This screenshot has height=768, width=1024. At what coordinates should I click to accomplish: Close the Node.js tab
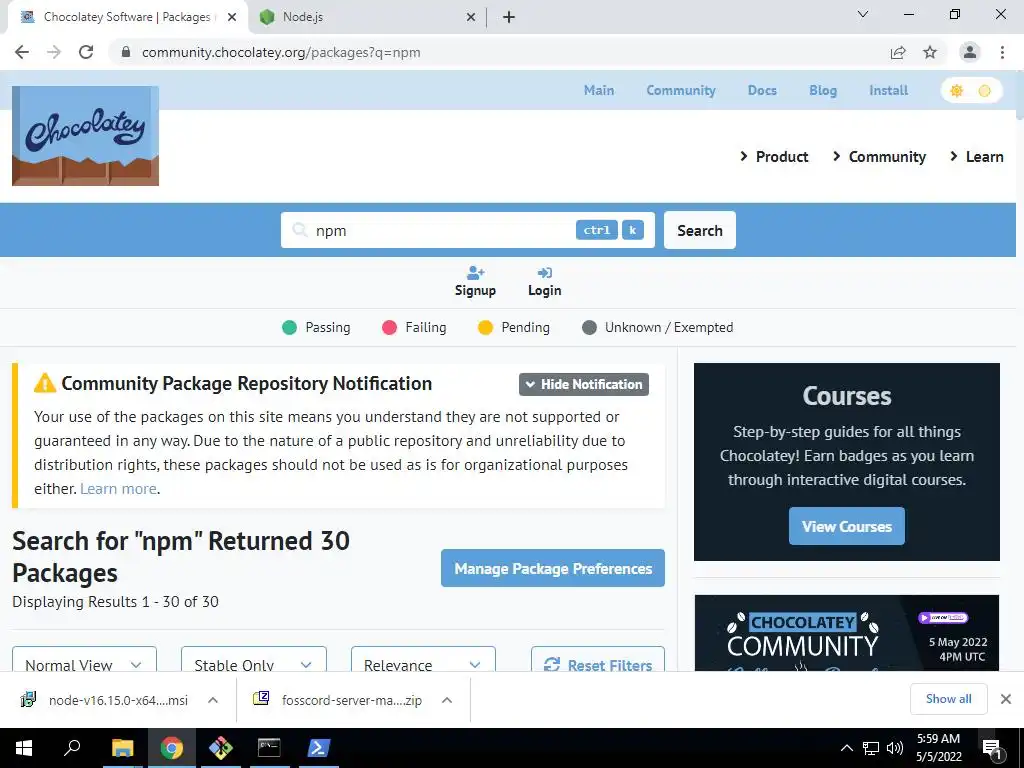[x=471, y=17]
